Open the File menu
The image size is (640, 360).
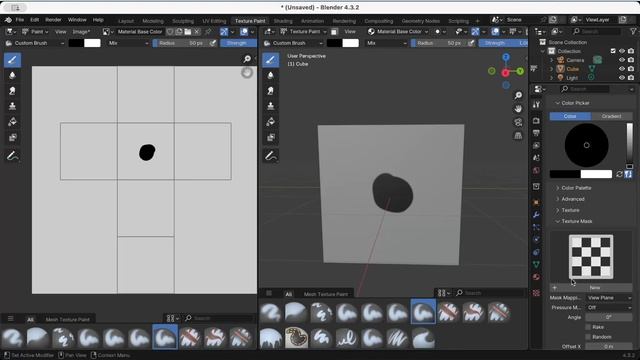point(20,20)
